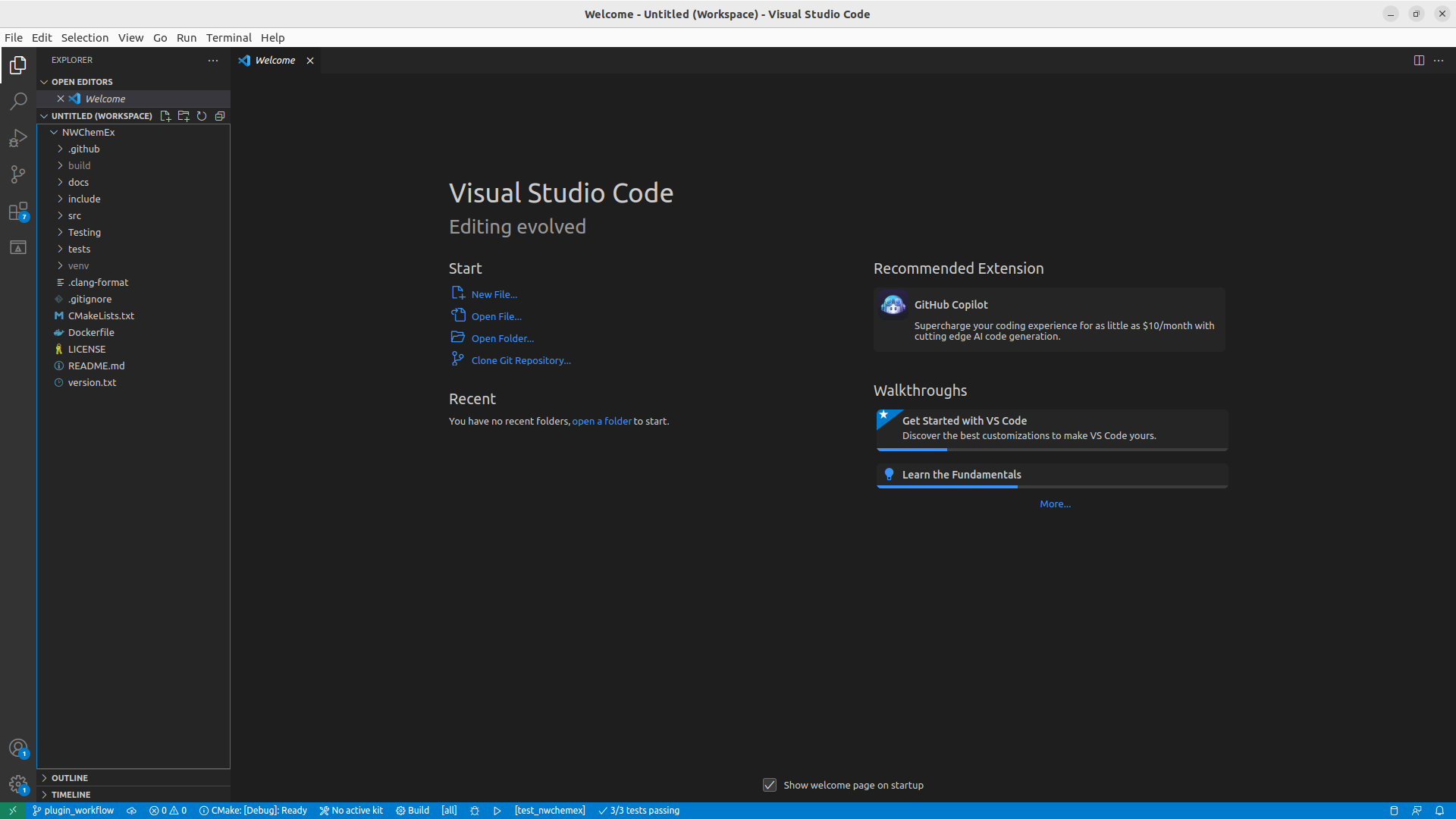1456x819 pixels.
Task: Open the Extensions view icon
Action: pyautogui.click(x=18, y=211)
